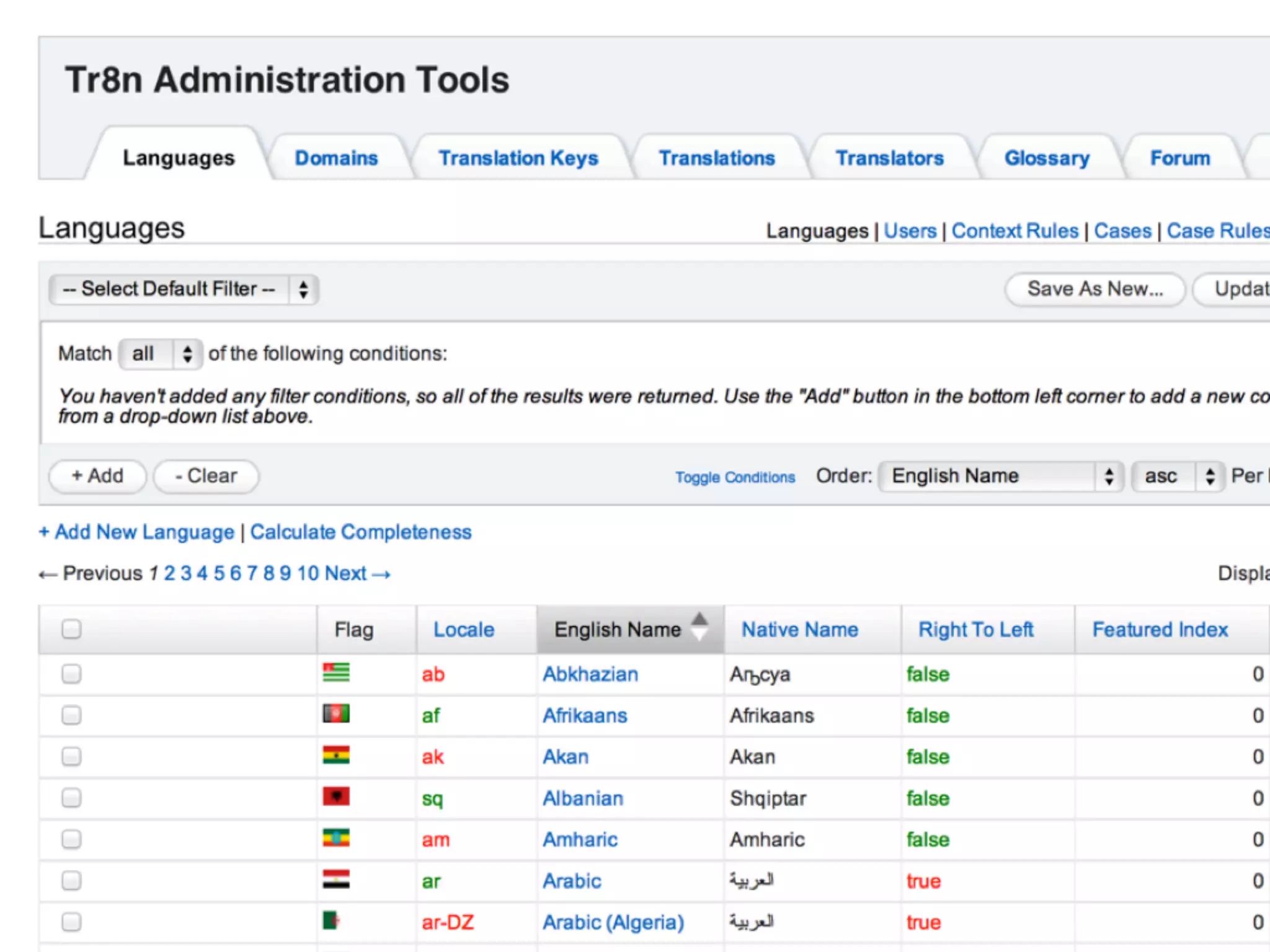Screen dimensions: 1270x952
Task: Open the Case Rules link
Action: click(1218, 231)
